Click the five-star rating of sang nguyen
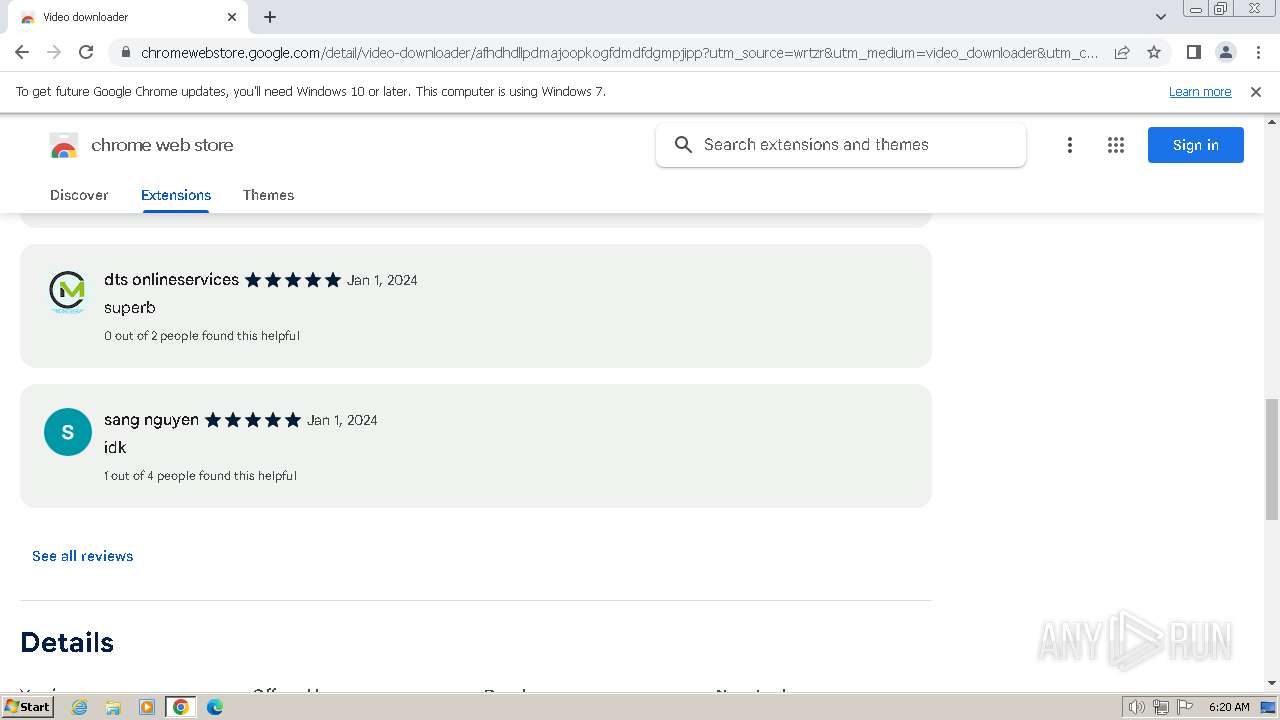 click(253, 420)
